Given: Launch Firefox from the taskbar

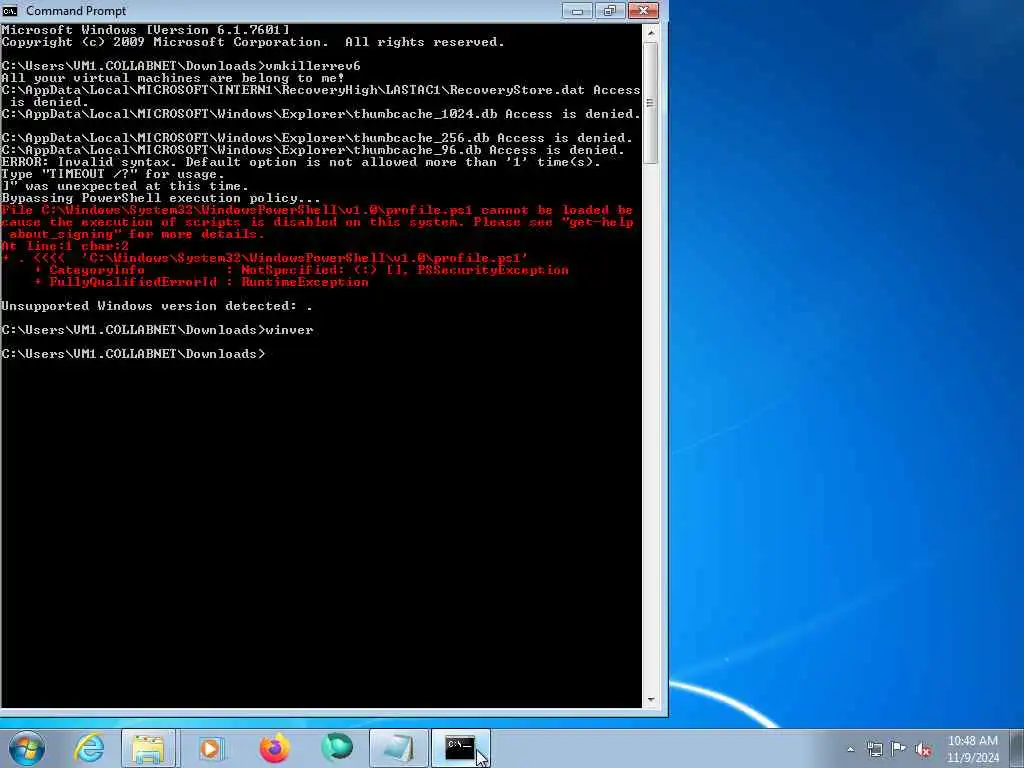Looking at the screenshot, I should click(274, 748).
